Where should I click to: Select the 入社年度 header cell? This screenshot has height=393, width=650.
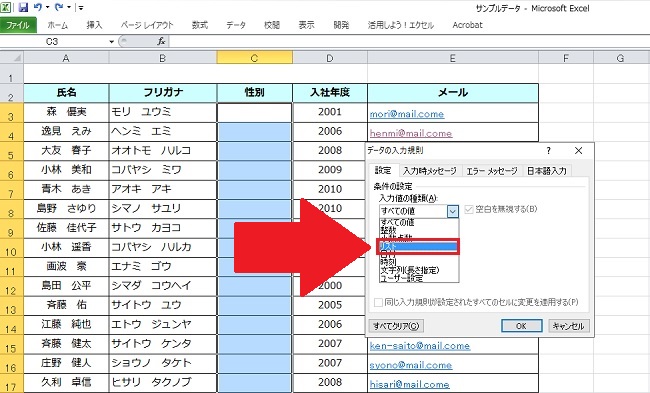330,93
